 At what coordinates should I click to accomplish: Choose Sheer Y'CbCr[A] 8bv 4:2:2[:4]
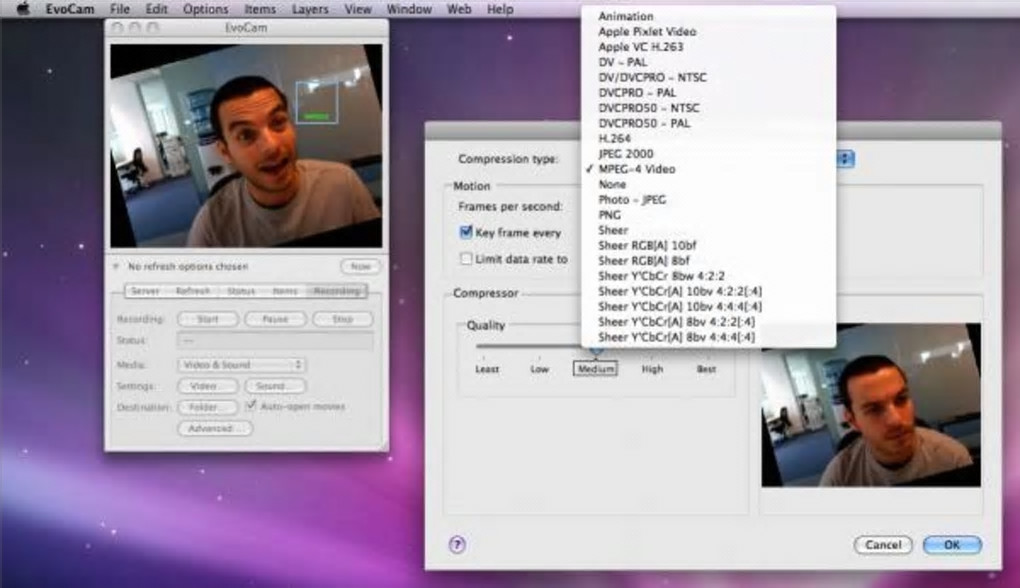click(708, 322)
